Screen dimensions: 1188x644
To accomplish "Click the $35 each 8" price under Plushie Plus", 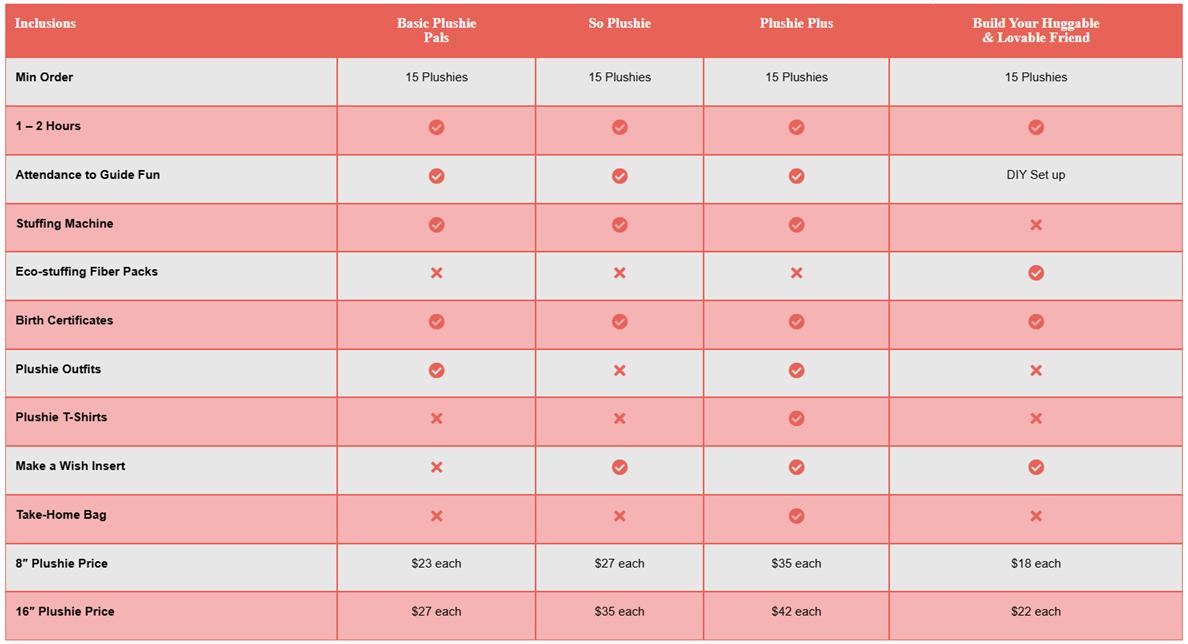I will pyautogui.click(x=796, y=564).
